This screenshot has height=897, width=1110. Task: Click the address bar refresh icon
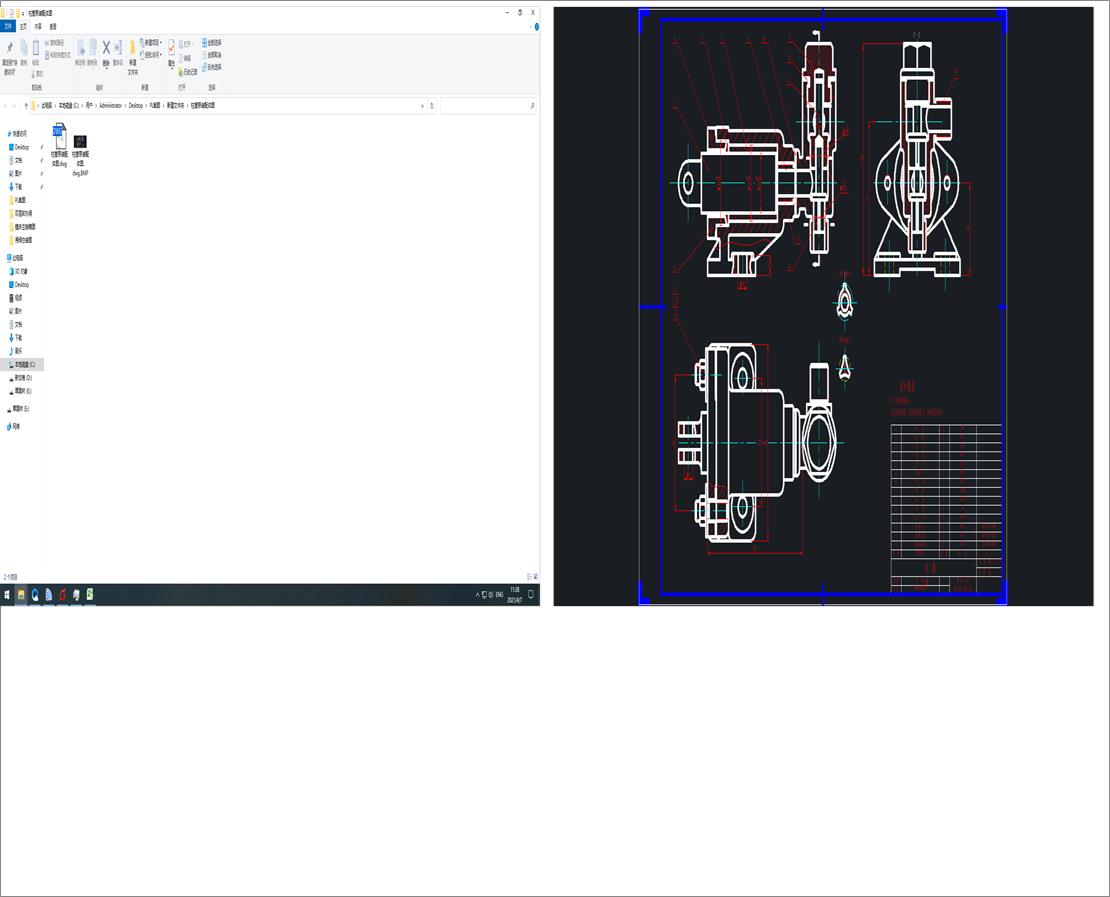[432, 105]
